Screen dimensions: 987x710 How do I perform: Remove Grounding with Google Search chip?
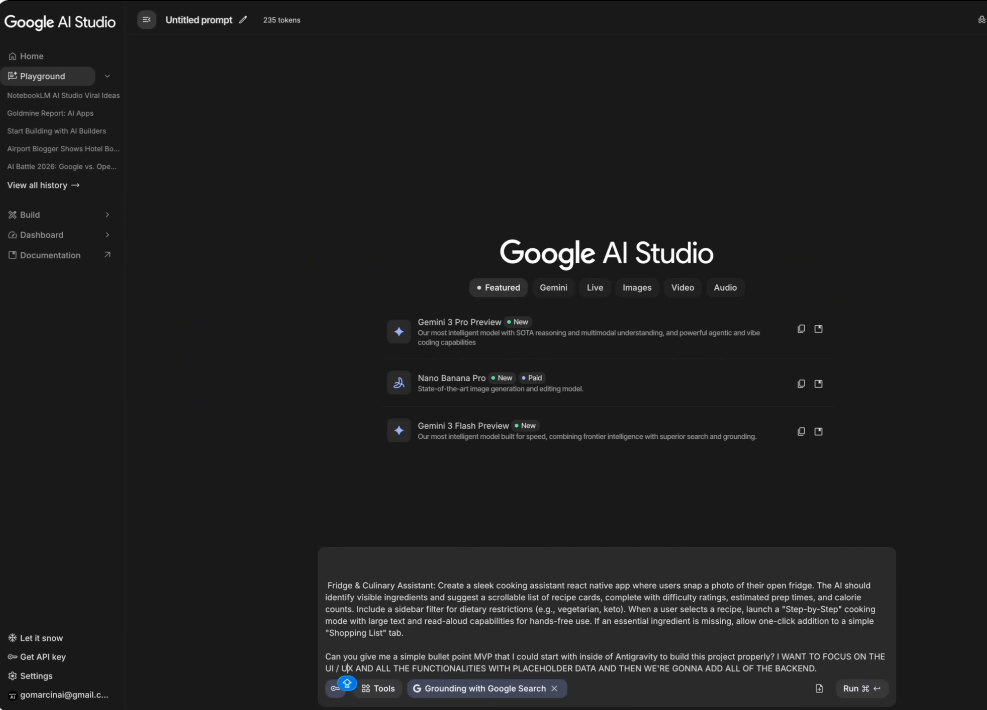click(554, 689)
